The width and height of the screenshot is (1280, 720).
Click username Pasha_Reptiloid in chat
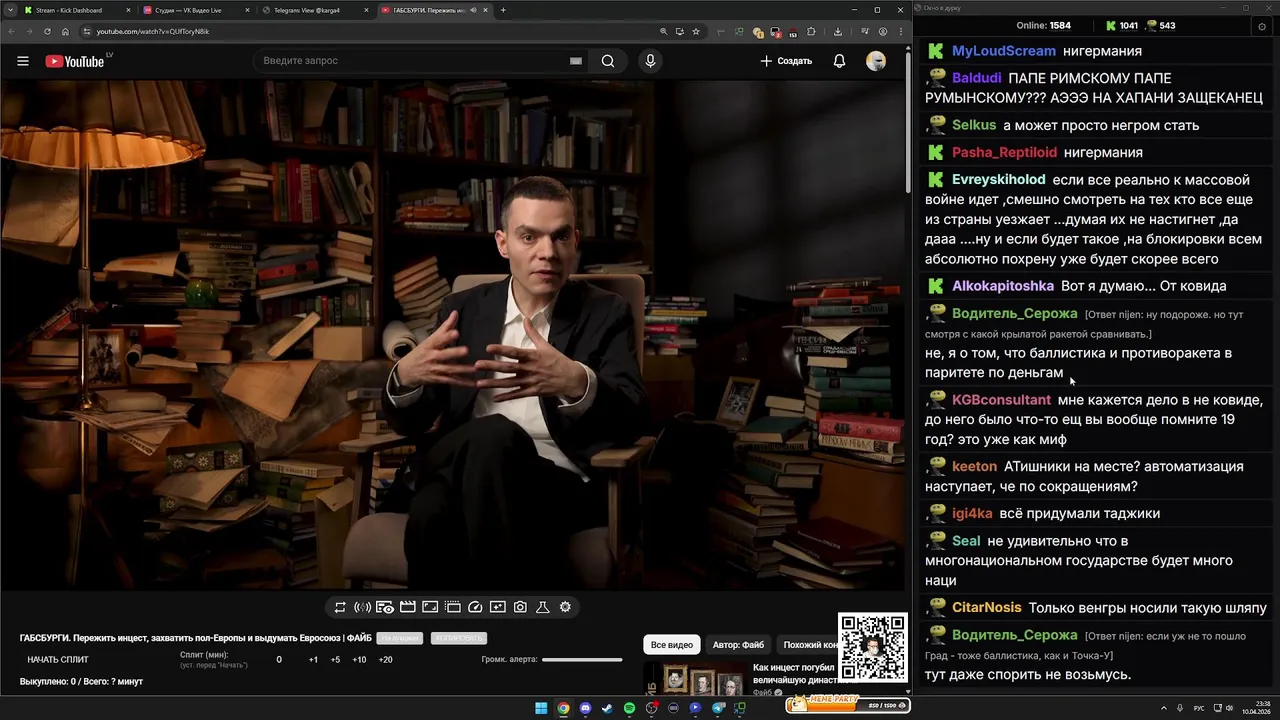coord(1005,152)
